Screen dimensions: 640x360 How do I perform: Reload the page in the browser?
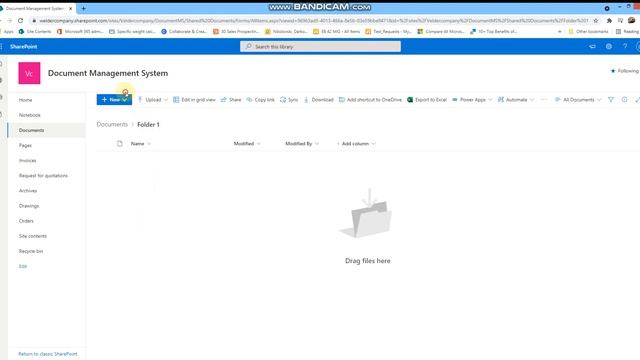pyautogui.click(x=20, y=20)
